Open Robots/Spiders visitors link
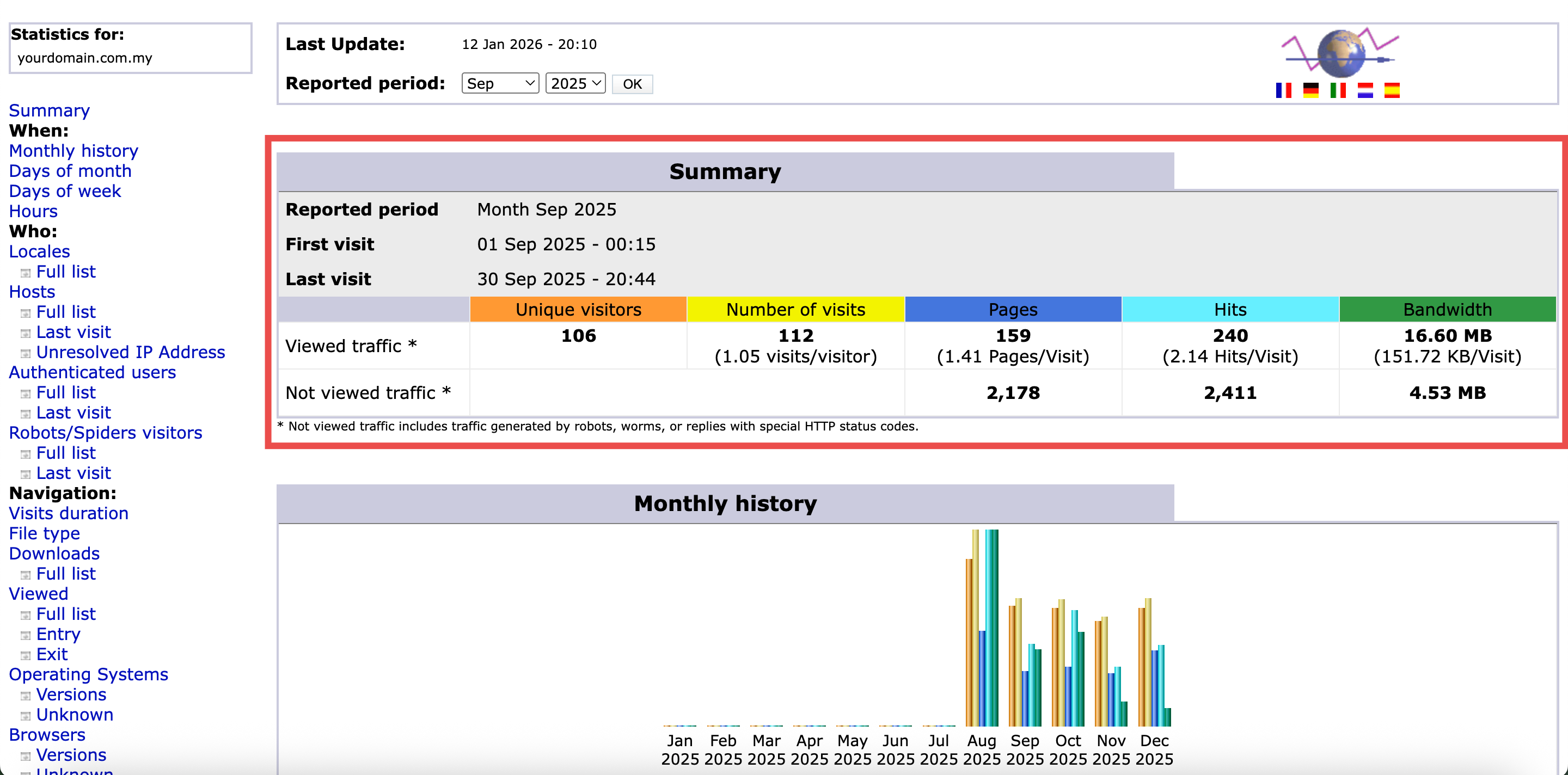Screen dimensions: 1568x775 (x=105, y=433)
